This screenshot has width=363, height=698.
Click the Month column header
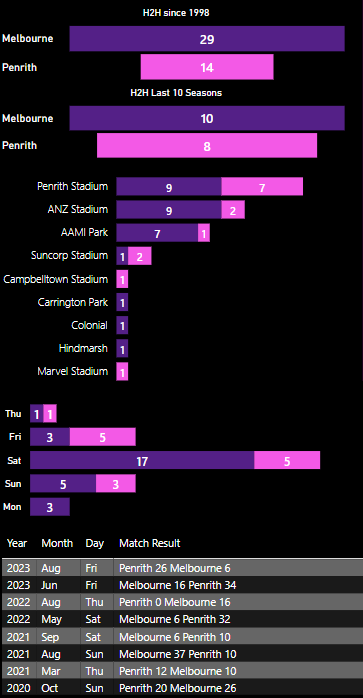click(57, 543)
